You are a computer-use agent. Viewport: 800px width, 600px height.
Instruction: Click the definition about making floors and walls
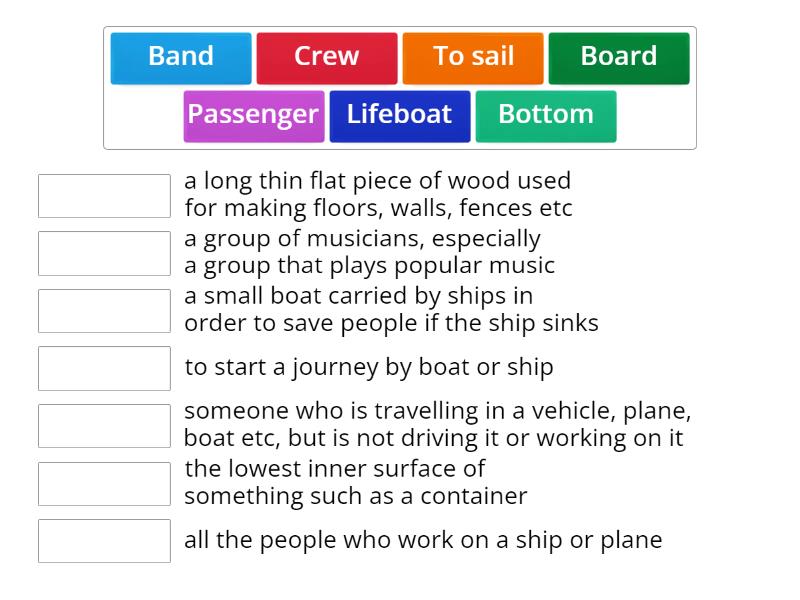[x=378, y=194]
